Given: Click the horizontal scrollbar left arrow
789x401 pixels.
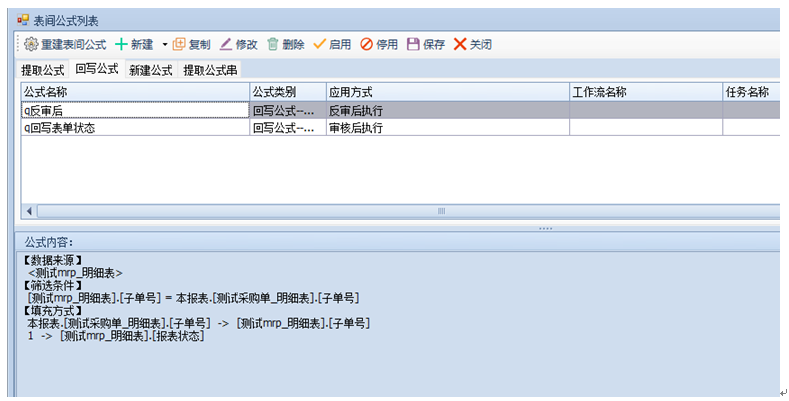Looking at the screenshot, I should (28, 211).
